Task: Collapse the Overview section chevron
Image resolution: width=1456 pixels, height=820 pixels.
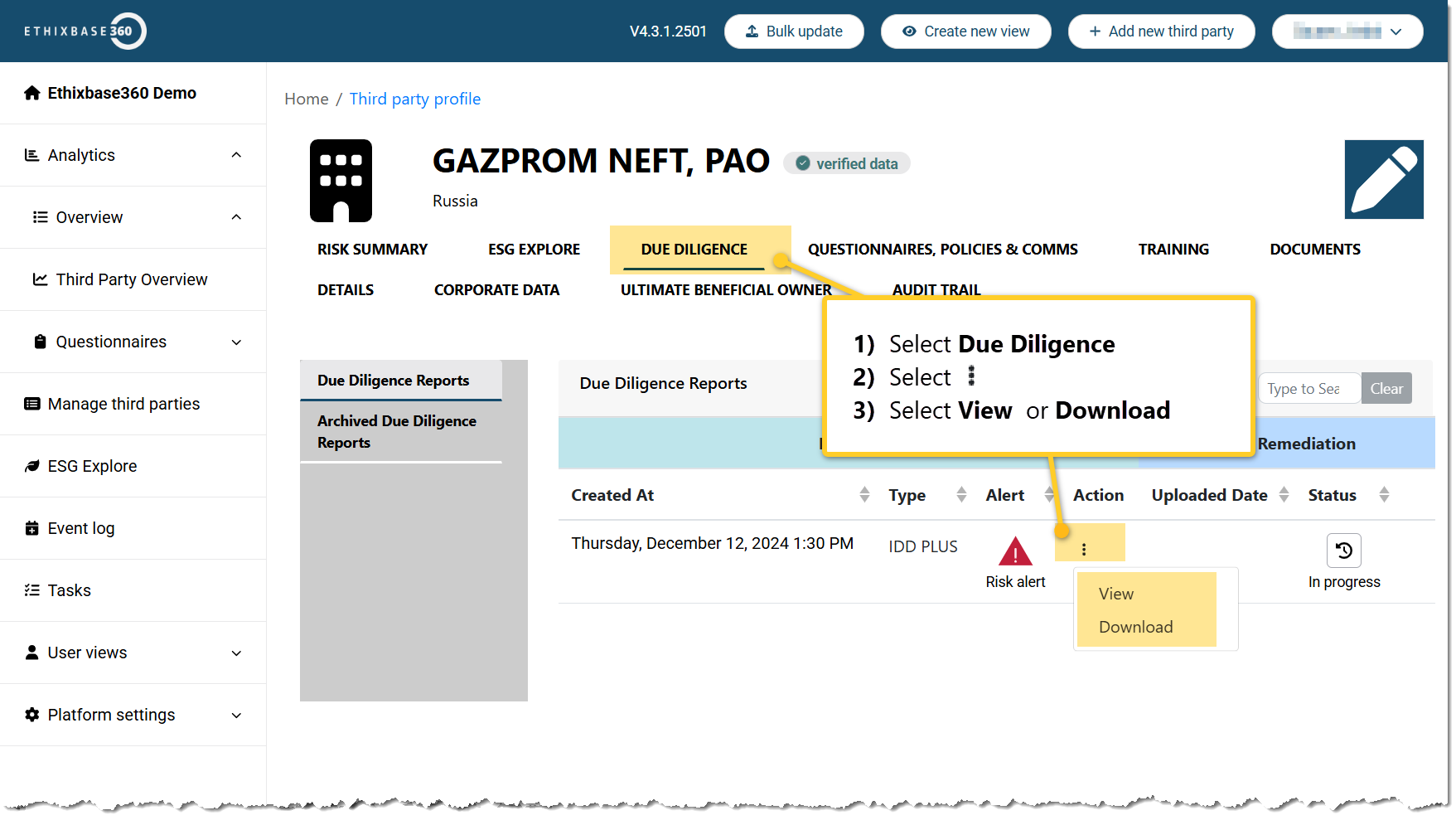Action: 236,217
